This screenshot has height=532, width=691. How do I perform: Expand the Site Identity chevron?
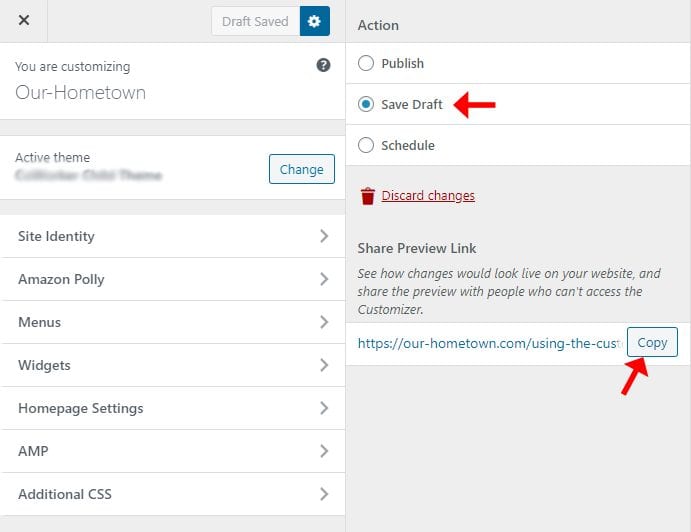(324, 236)
